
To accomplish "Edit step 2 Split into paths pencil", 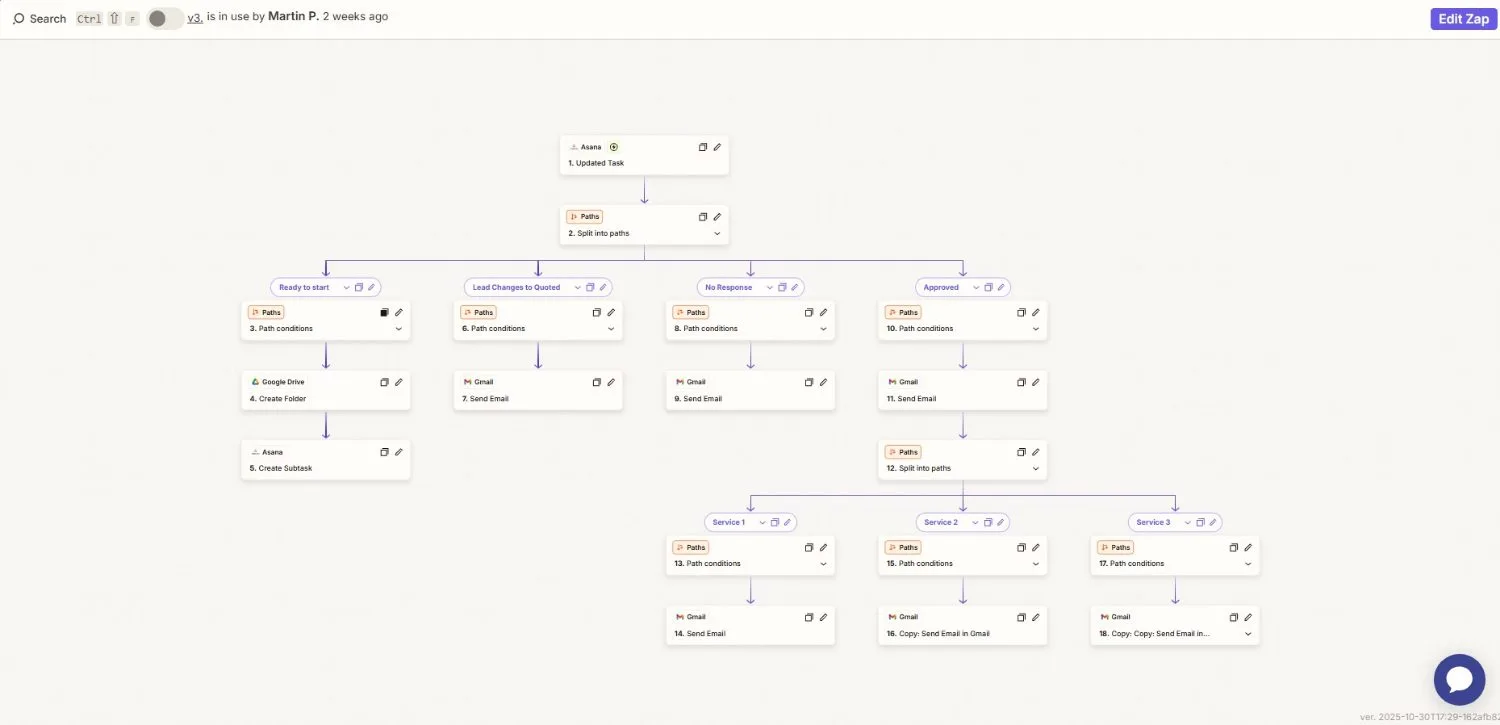I will coord(717,217).
